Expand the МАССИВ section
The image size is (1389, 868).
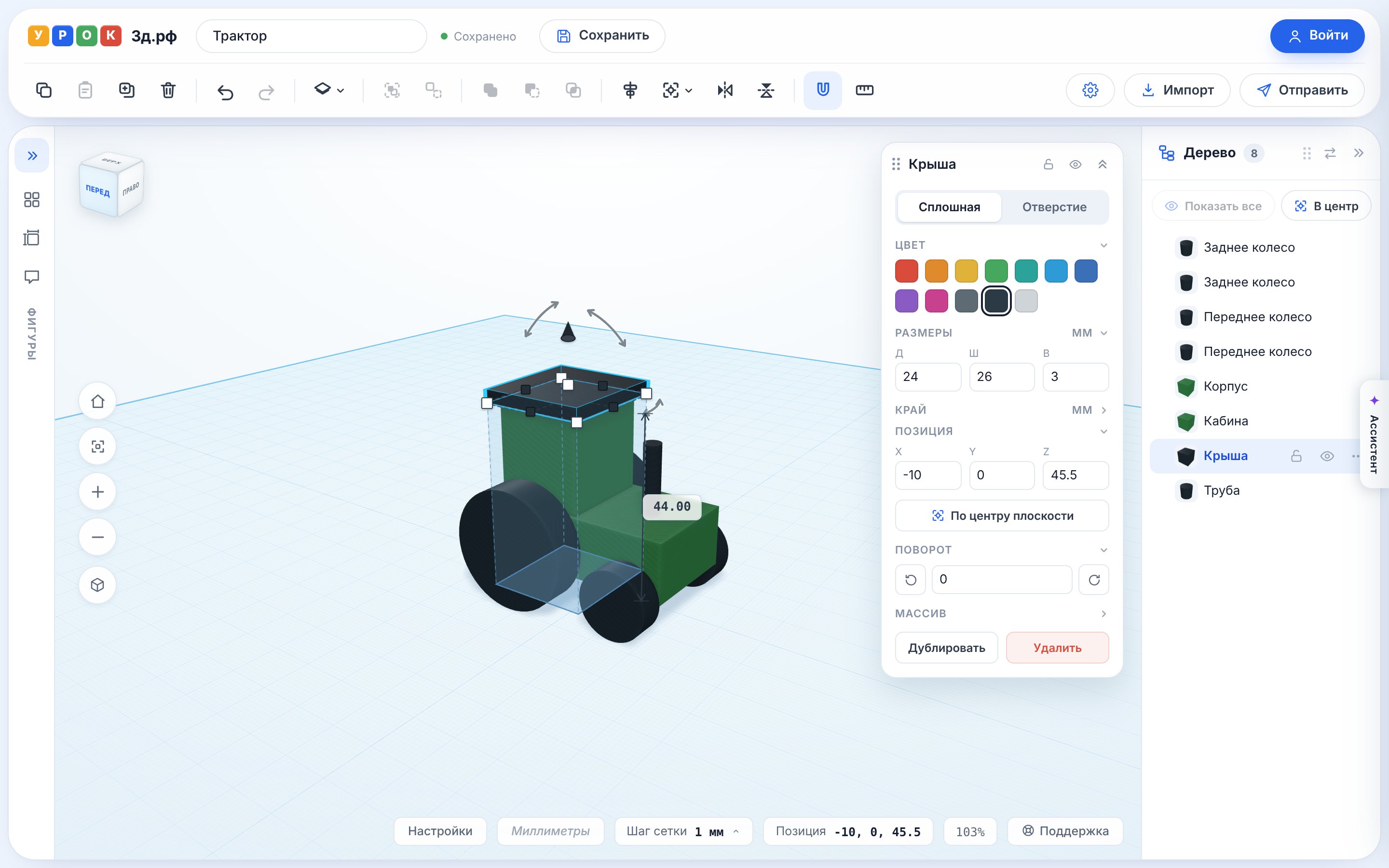pos(1103,614)
